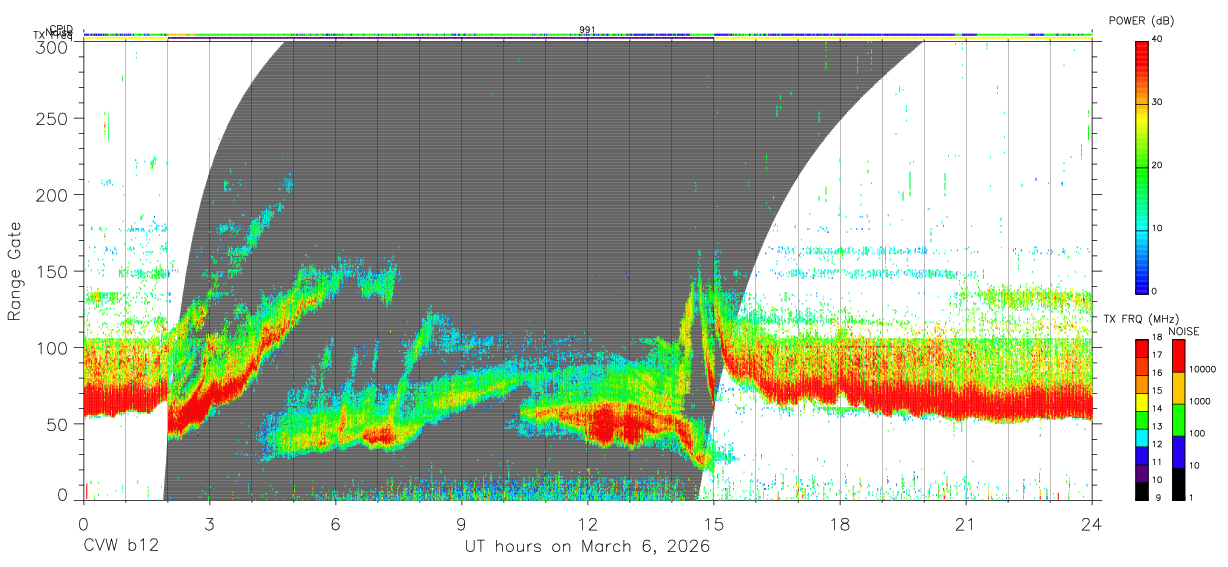Click x-axis tick label 9
The image size is (1228, 567).
[x=461, y=524]
